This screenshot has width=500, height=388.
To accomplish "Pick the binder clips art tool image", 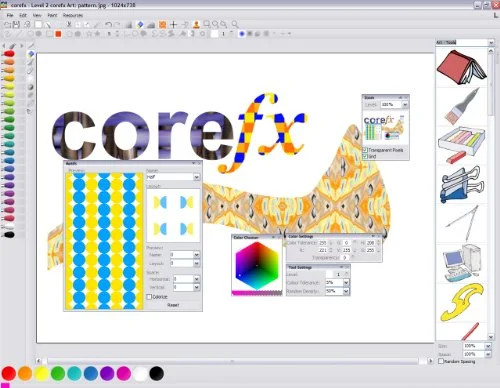I will (462, 185).
